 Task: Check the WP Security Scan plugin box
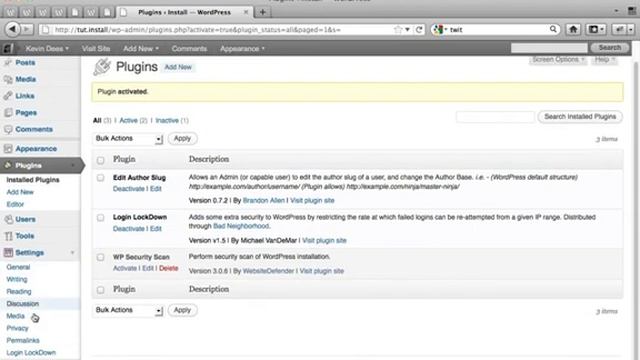coord(100,257)
